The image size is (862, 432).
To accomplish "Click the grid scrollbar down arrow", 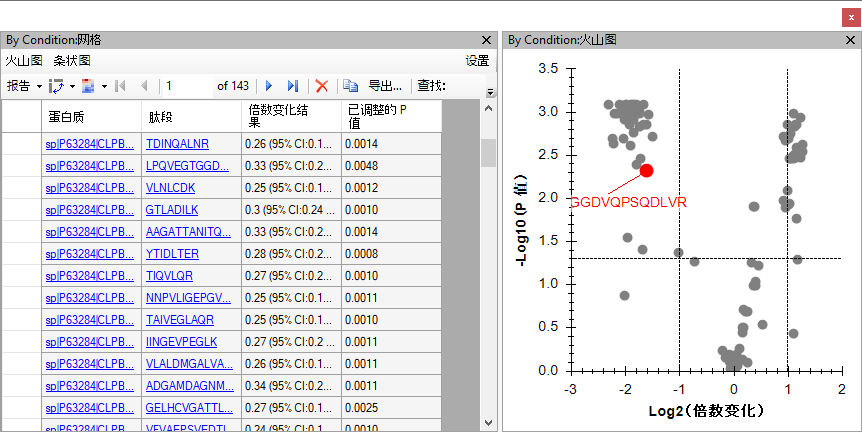I will pyautogui.click(x=489, y=423).
